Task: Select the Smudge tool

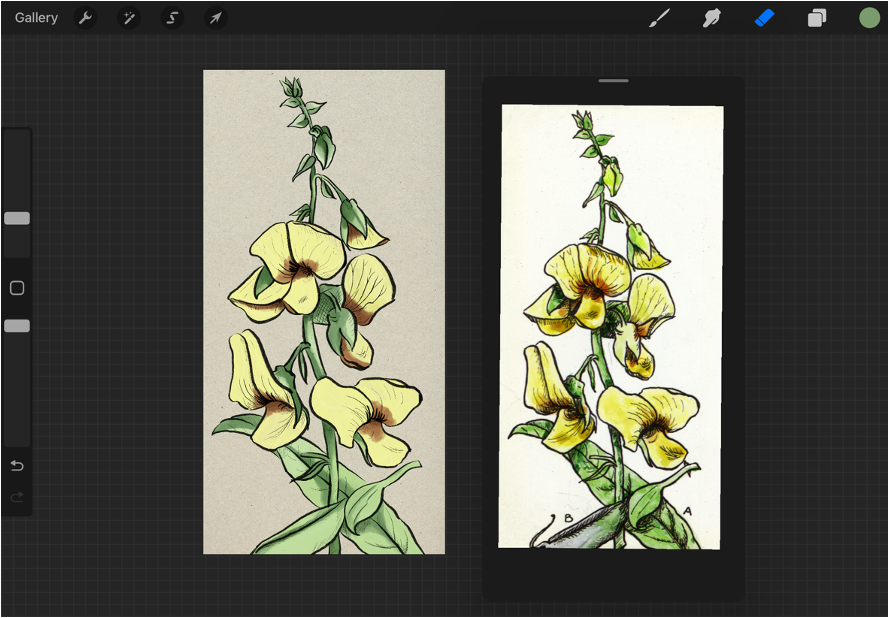Action: click(x=712, y=18)
